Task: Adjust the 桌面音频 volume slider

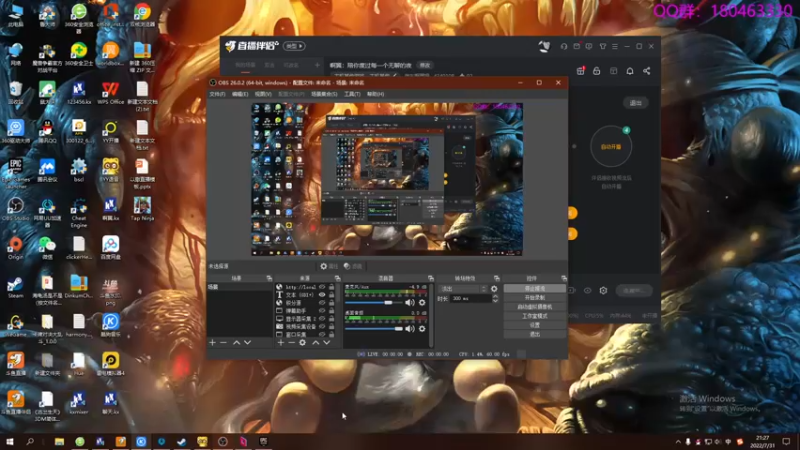Action: coord(373,329)
